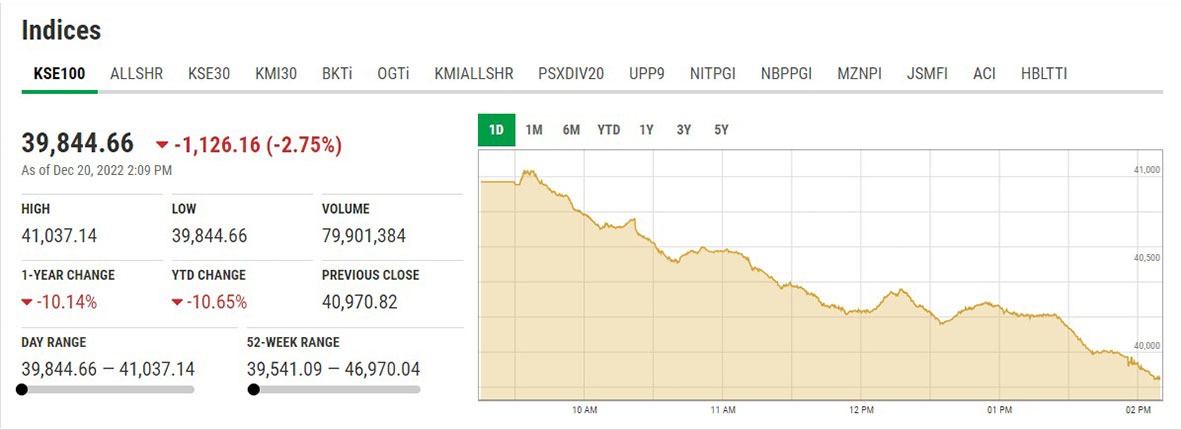This screenshot has height=430, width=1181.
Task: Select the KMI30 index tab
Action: [x=277, y=74]
